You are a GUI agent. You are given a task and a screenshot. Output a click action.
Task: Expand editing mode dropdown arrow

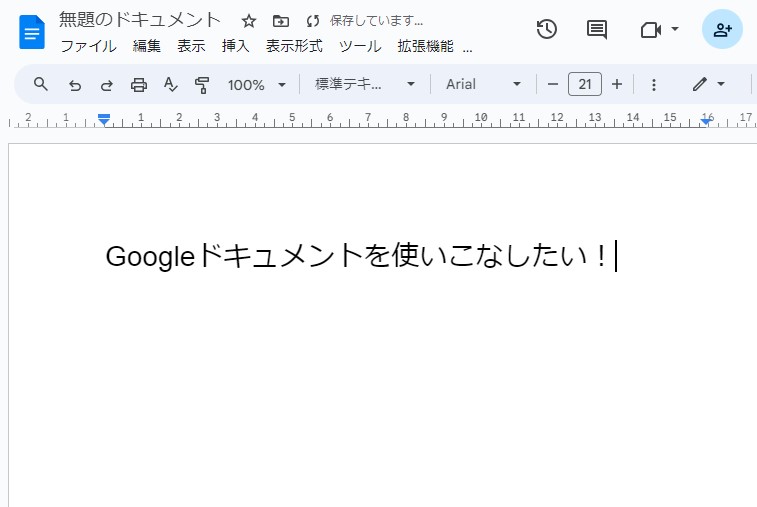click(x=721, y=84)
